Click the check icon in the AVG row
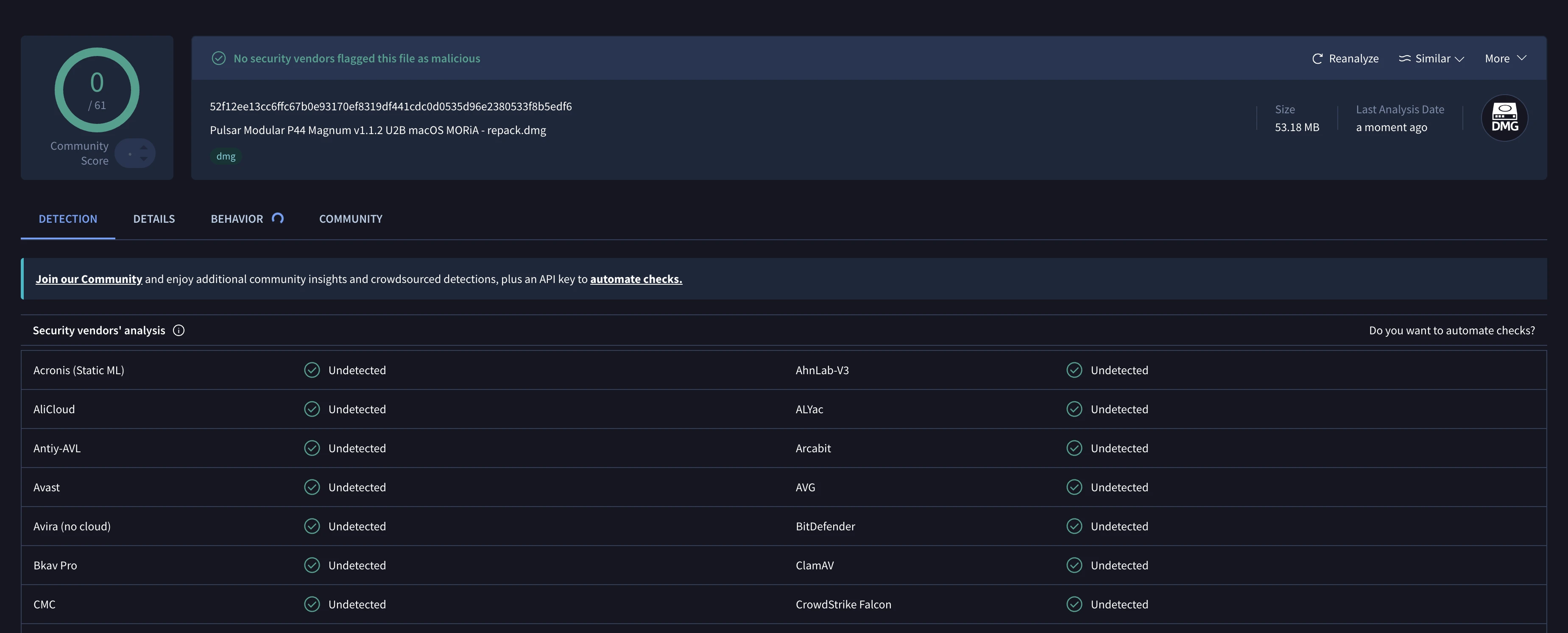 tap(1074, 487)
